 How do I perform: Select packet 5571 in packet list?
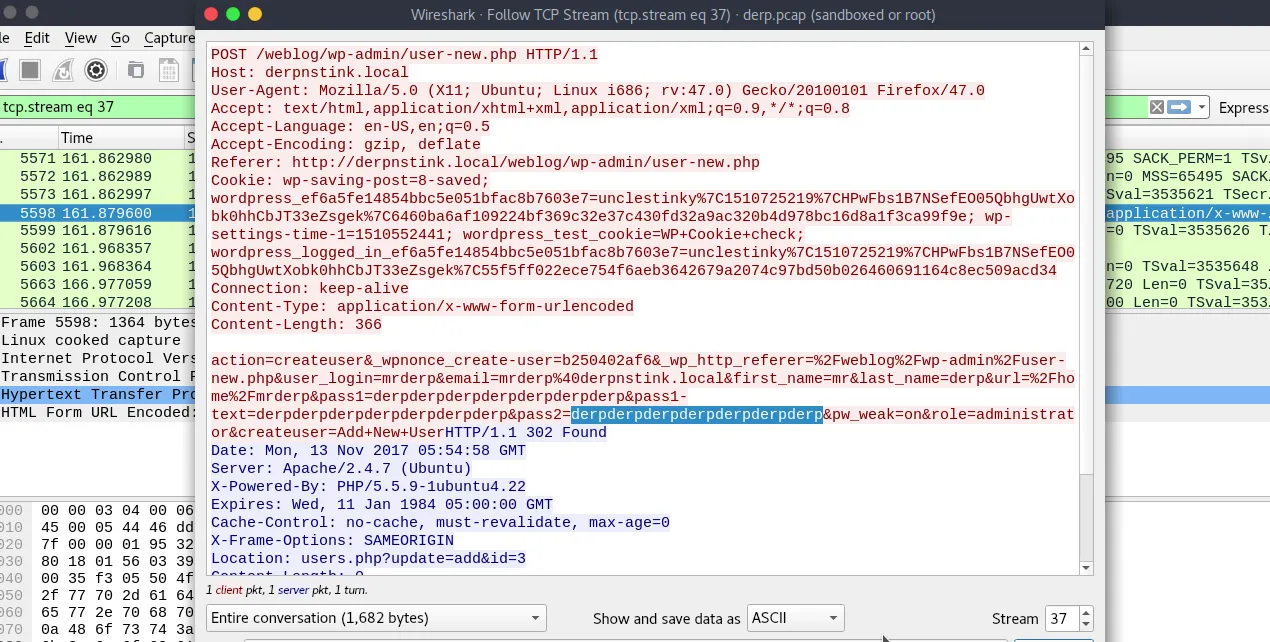(x=98, y=159)
